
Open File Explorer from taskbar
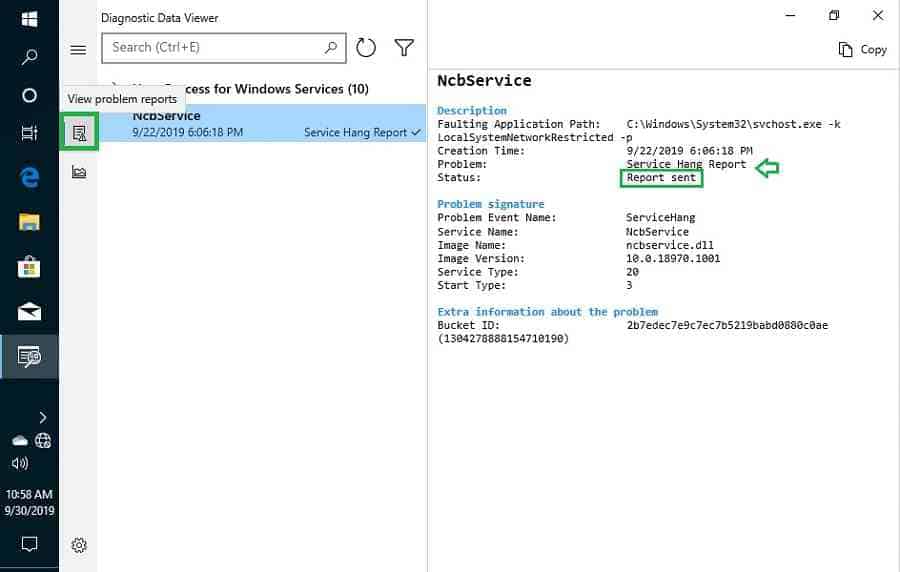29,221
